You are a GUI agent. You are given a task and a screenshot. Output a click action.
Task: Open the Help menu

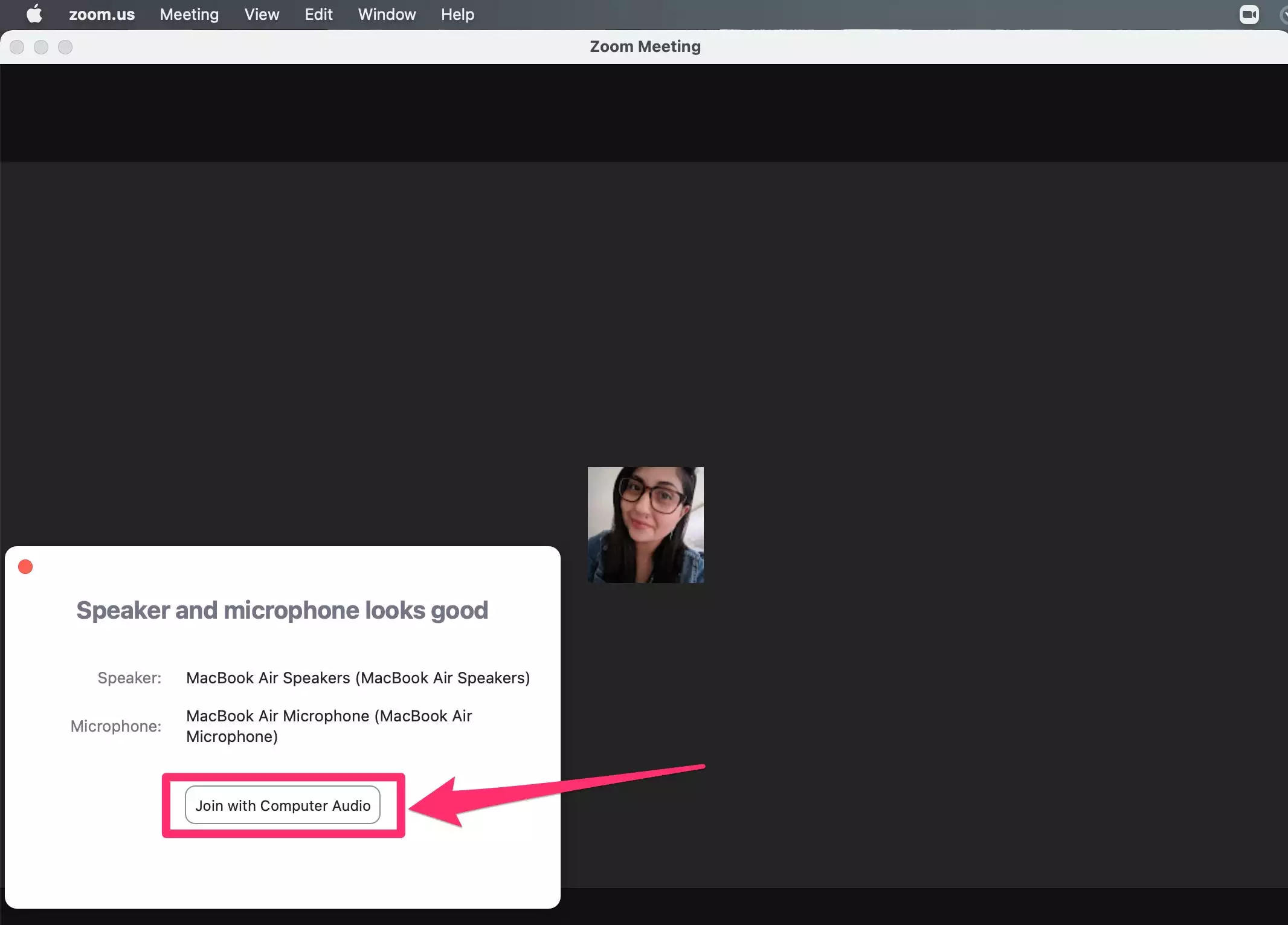tap(457, 14)
